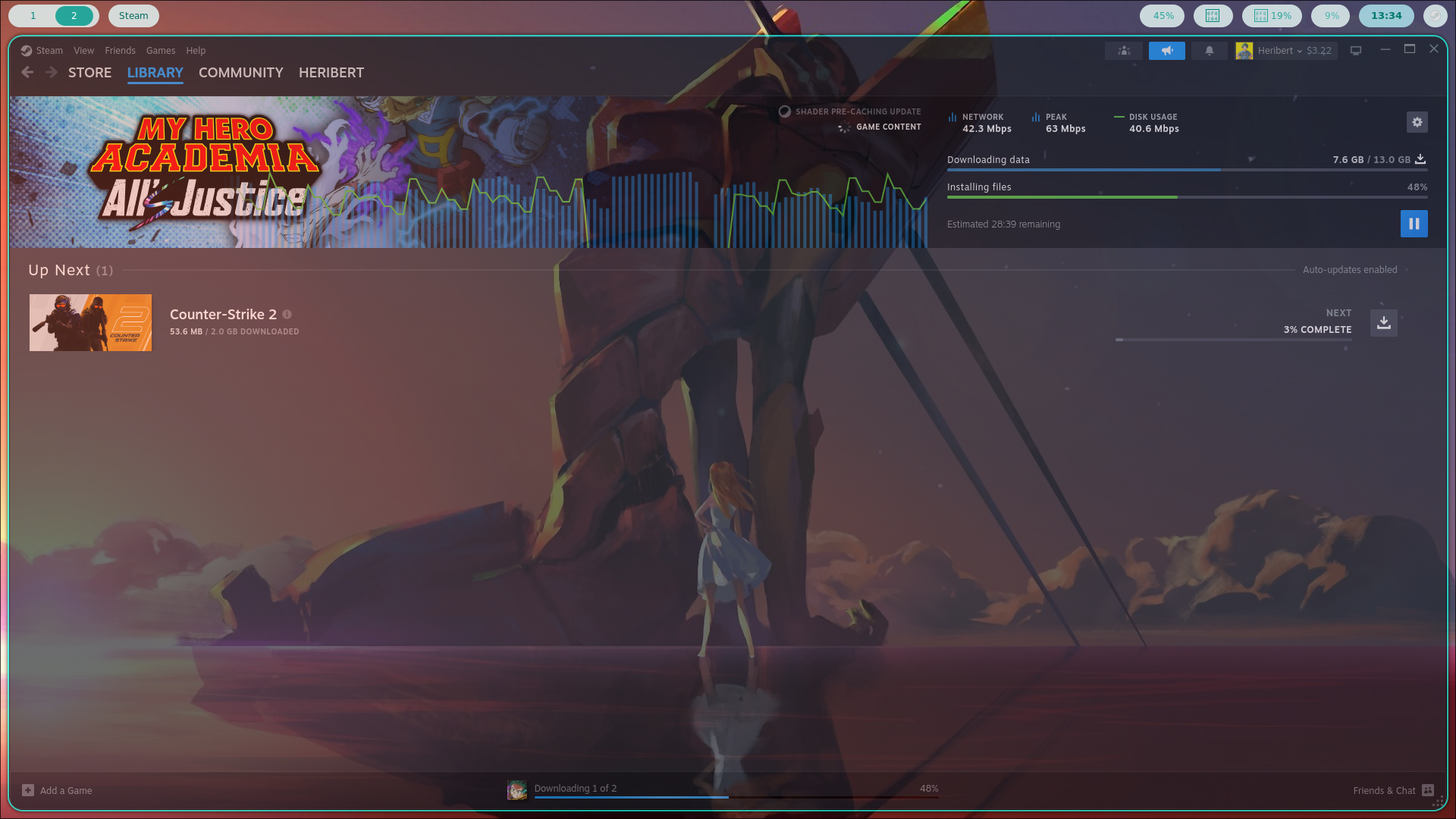
Task: Click the GAME CONTENT label
Action: 889,127
